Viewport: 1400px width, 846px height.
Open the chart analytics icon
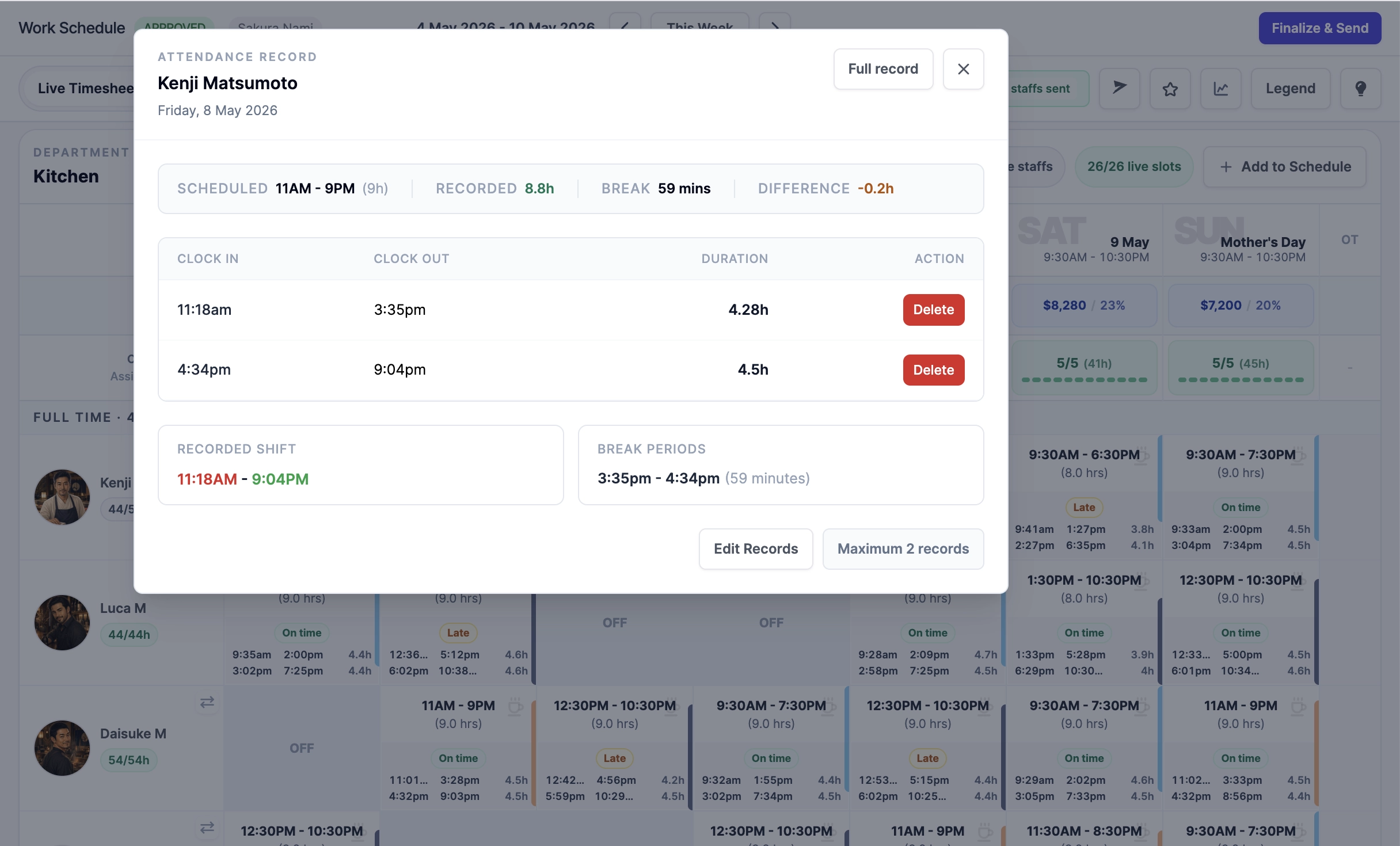click(1220, 88)
